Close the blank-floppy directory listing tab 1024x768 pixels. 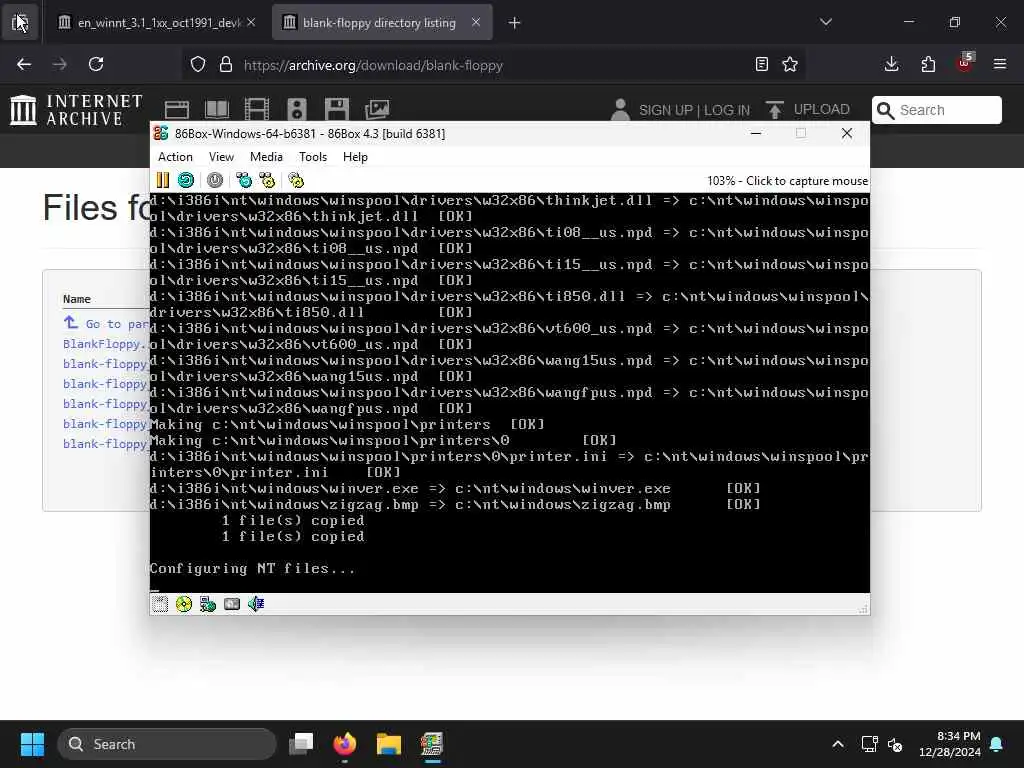click(476, 22)
